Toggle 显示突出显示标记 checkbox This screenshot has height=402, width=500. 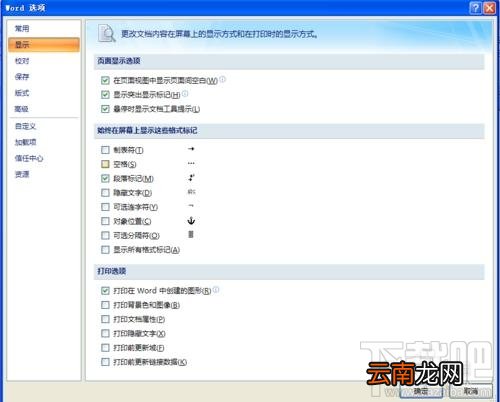105,95
